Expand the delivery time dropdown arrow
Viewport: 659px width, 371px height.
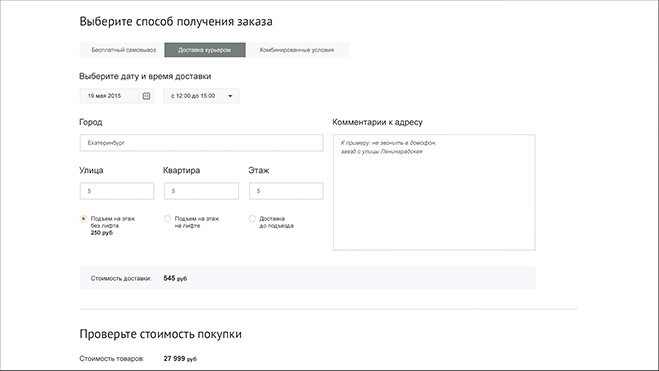(x=230, y=96)
